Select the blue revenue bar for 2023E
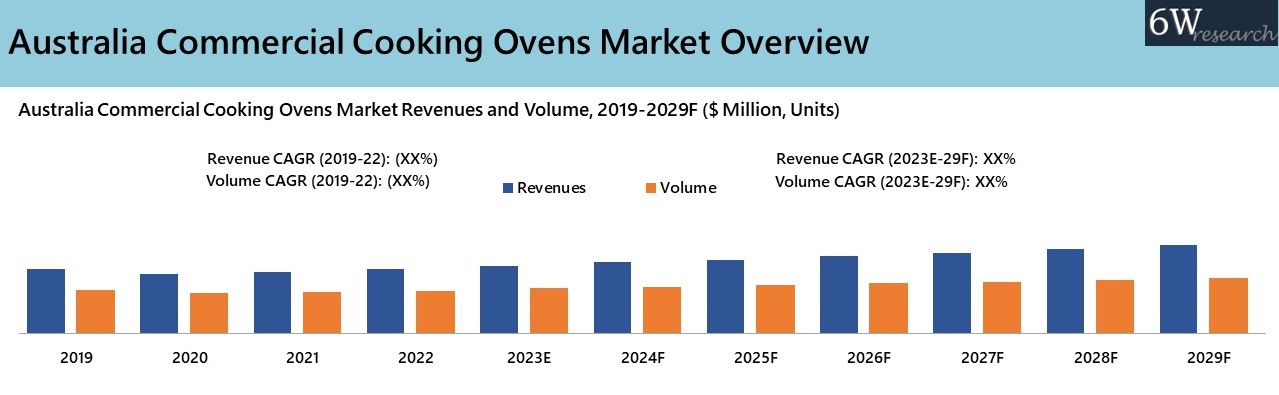The height and width of the screenshot is (395, 1279). [499, 299]
